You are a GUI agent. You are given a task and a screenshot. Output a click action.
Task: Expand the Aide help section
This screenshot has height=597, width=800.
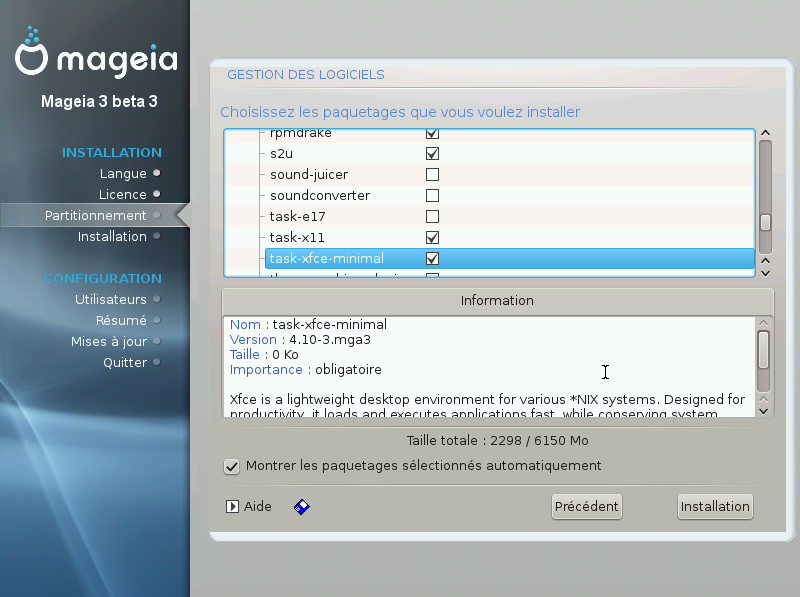tap(232, 507)
